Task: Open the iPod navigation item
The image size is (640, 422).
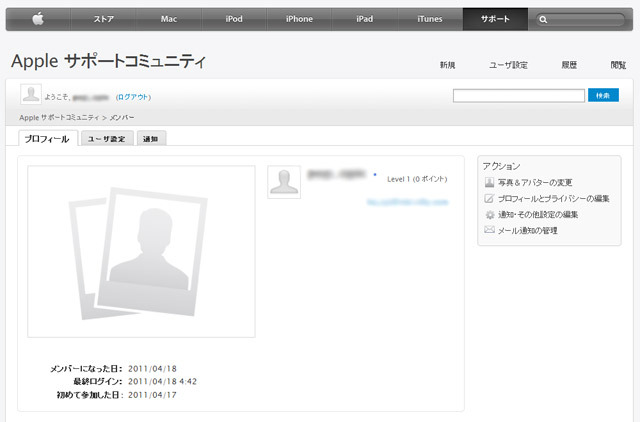Action: pos(234,19)
